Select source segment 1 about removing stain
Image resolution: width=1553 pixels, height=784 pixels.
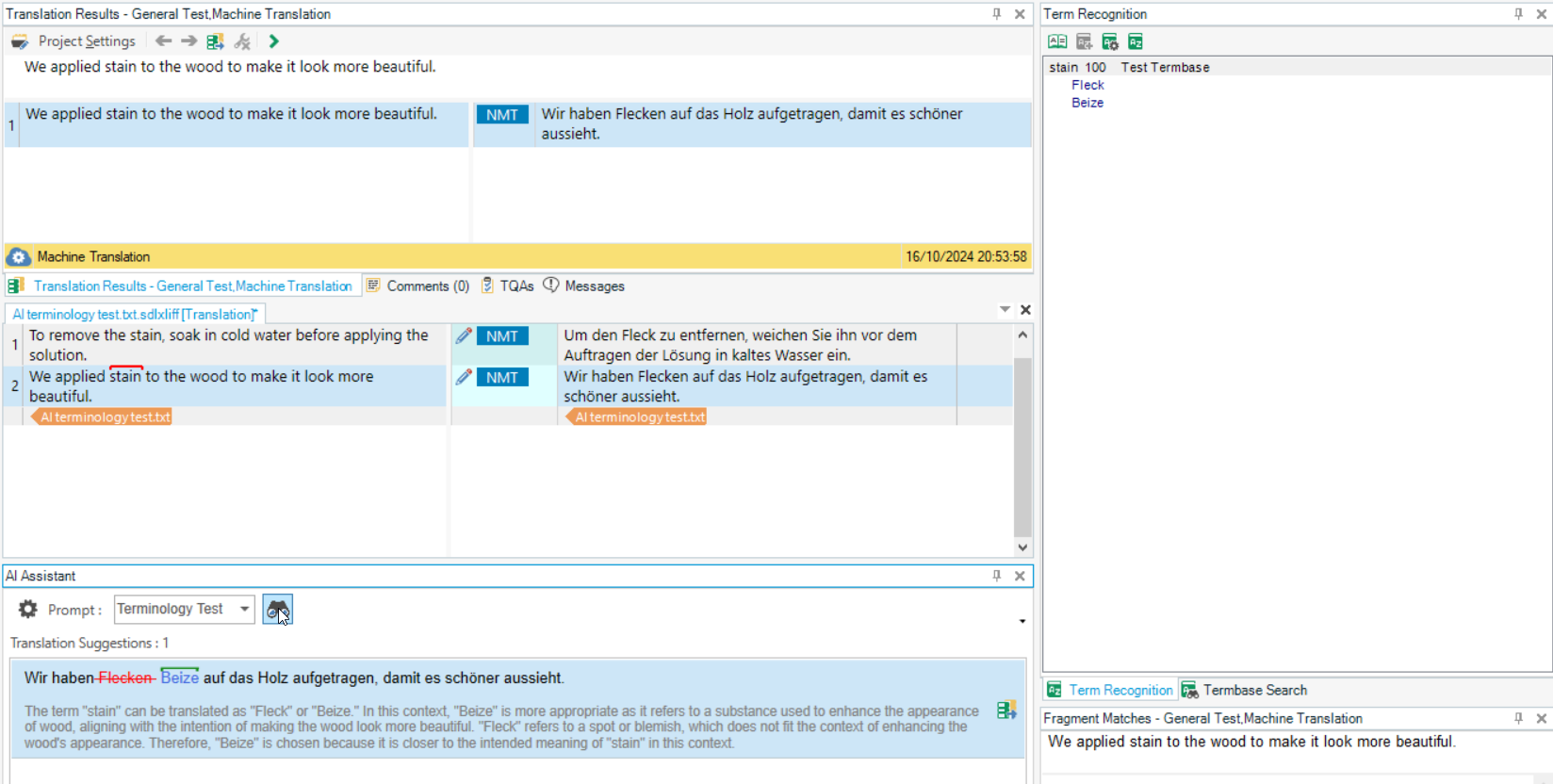(234, 345)
